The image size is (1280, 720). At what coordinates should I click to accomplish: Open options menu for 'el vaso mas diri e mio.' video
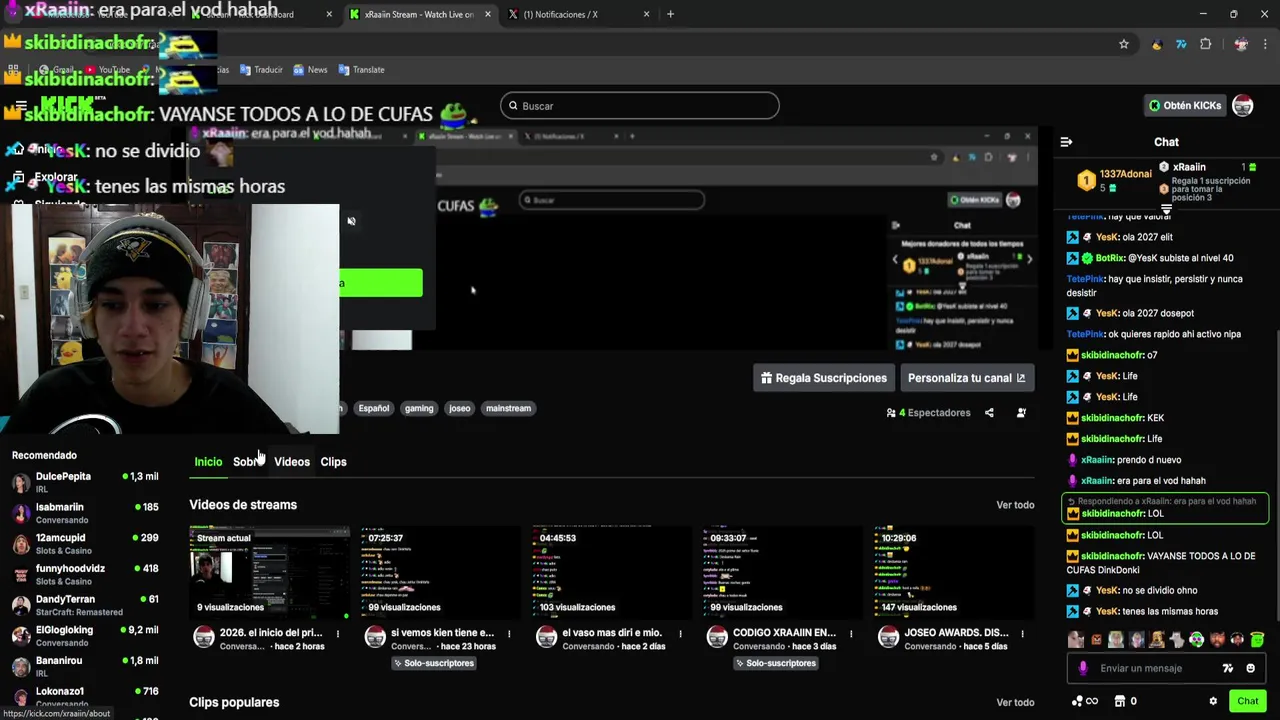[x=681, y=633]
